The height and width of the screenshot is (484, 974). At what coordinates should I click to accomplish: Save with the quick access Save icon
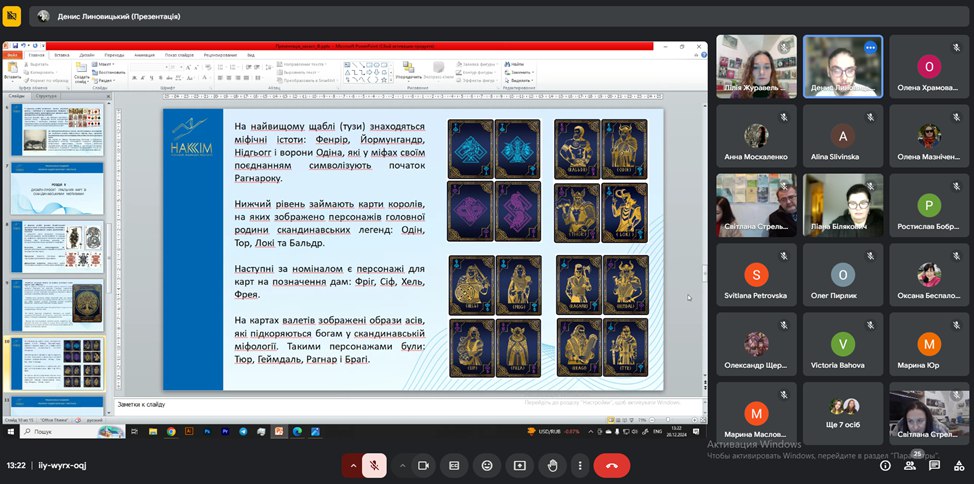[x=16, y=46]
